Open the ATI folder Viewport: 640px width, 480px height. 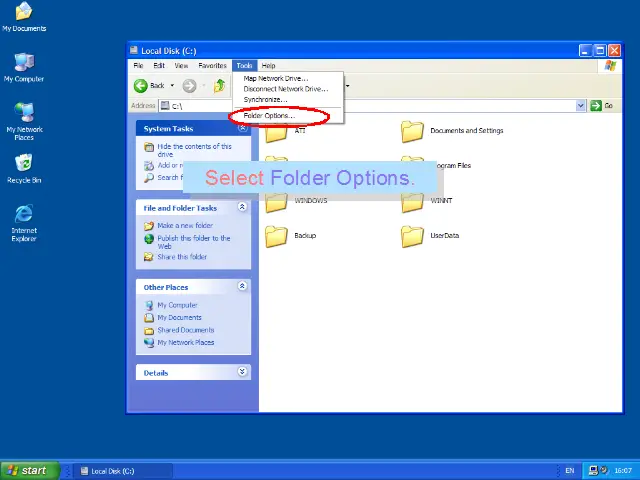[285, 131]
